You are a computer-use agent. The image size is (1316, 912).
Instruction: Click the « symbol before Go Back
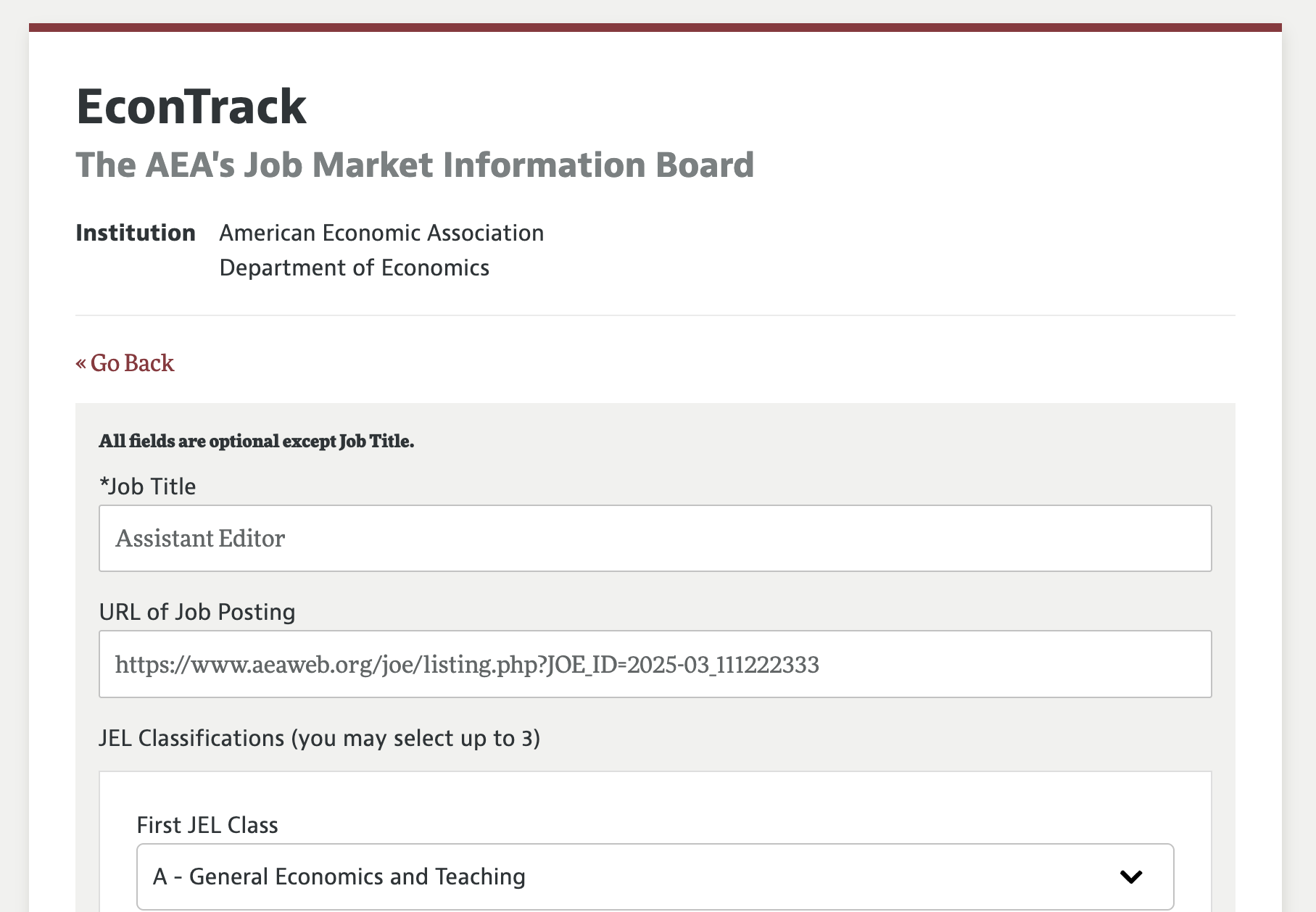pos(81,363)
